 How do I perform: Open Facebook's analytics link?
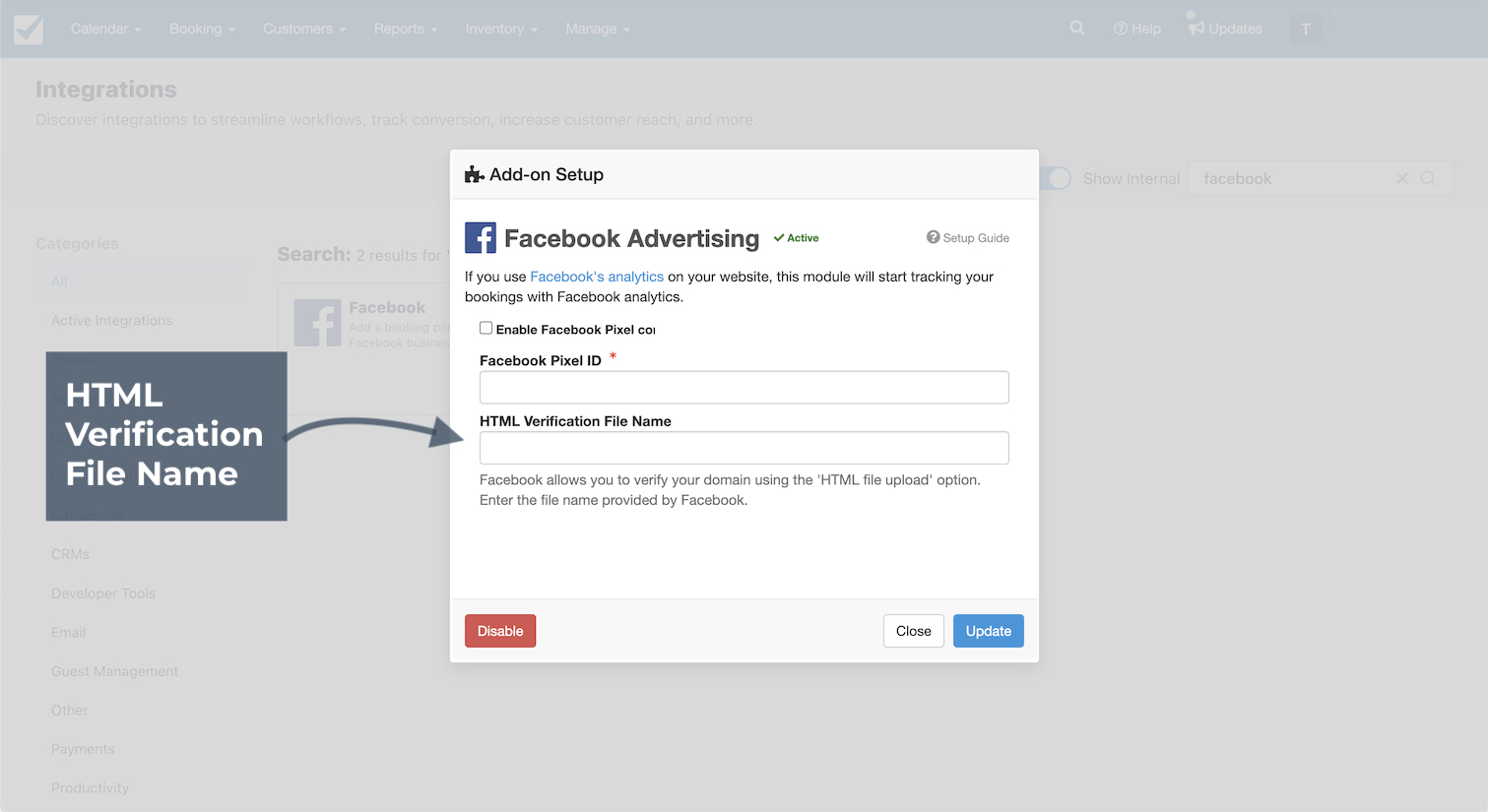pyautogui.click(x=597, y=277)
